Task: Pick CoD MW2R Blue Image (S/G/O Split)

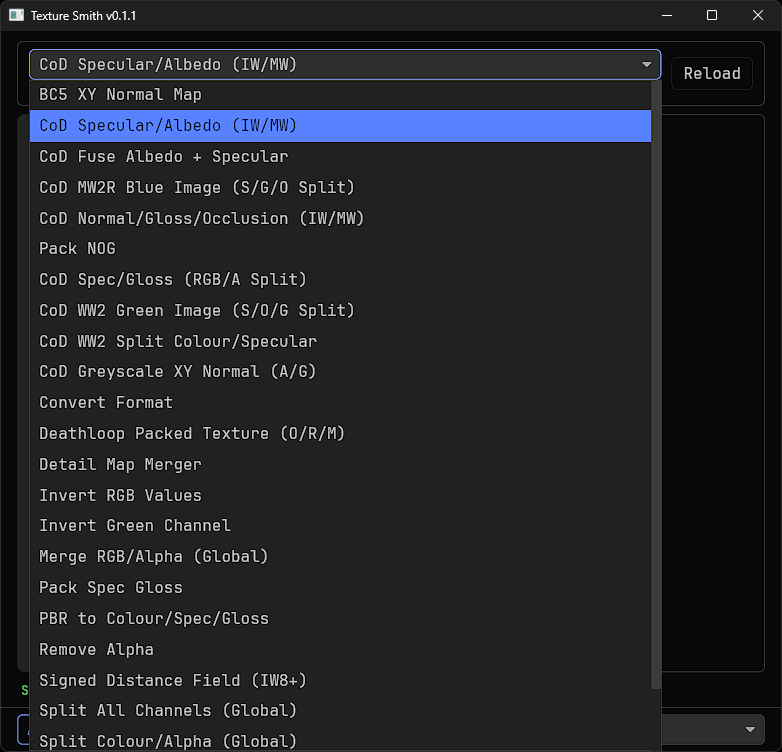Action: [x=341, y=188]
